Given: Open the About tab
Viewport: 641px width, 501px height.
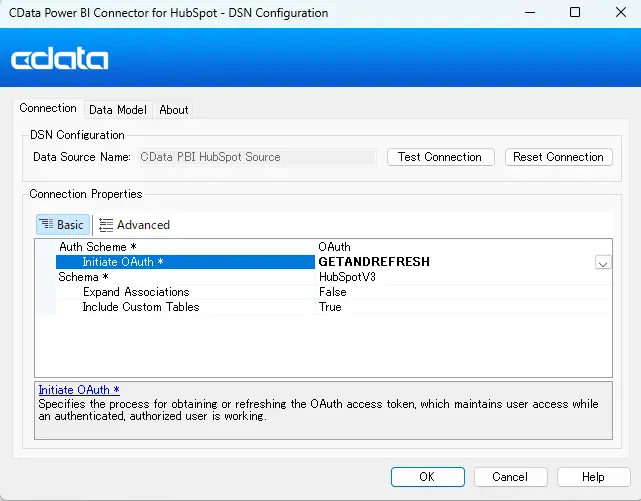Looking at the screenshot, I should click(x=174, y=110).
